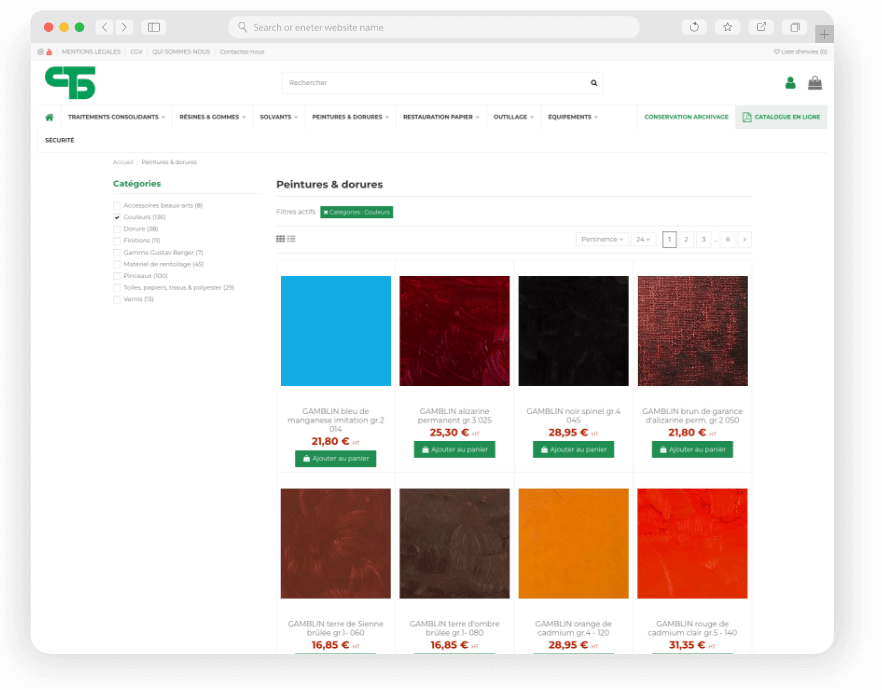Toggle Toiles, papiers, tissus & polyester checkbox
The height and width of the screenshot is (690, 882).
tap(117, 288)
